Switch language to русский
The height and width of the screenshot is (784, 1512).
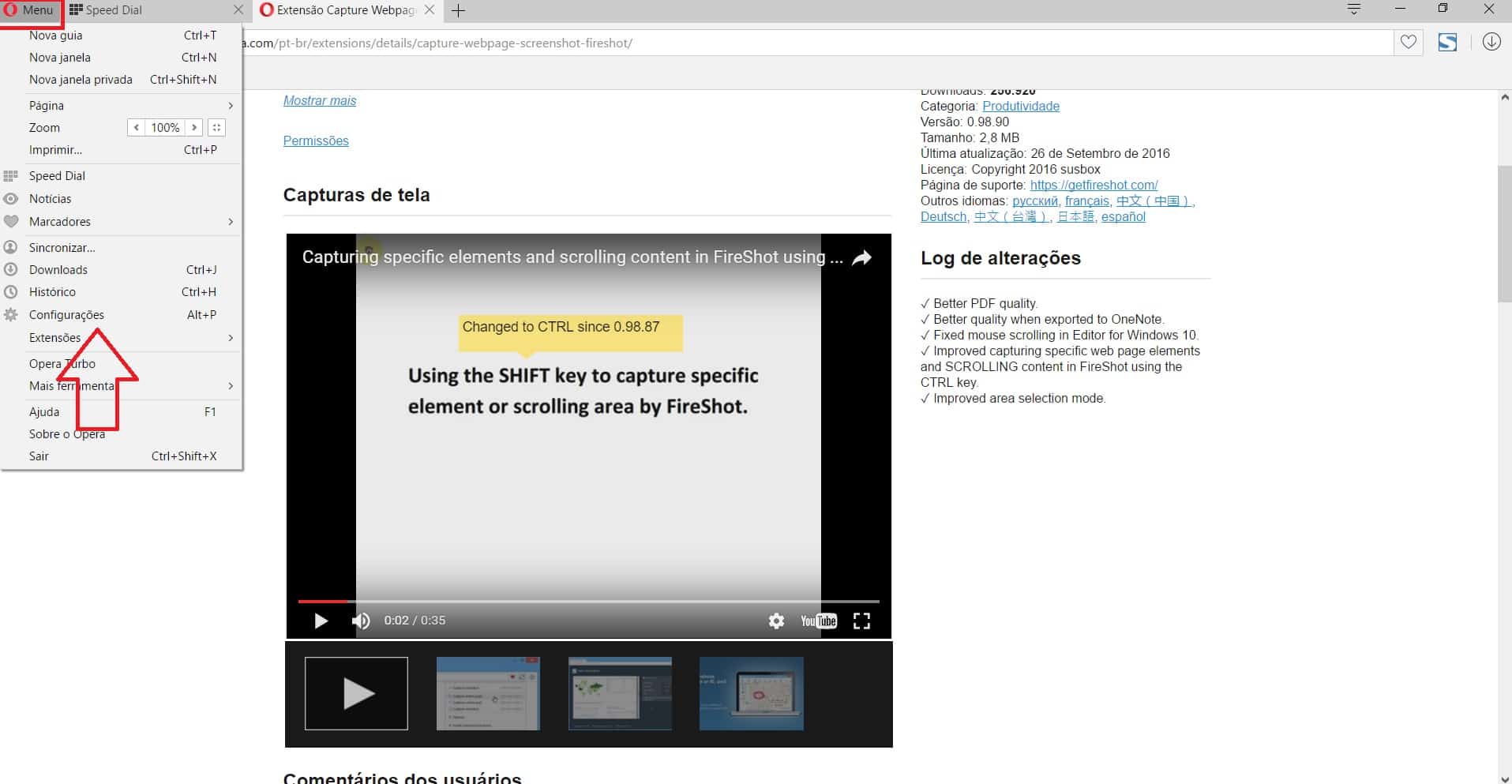(x=1034, y=201)
